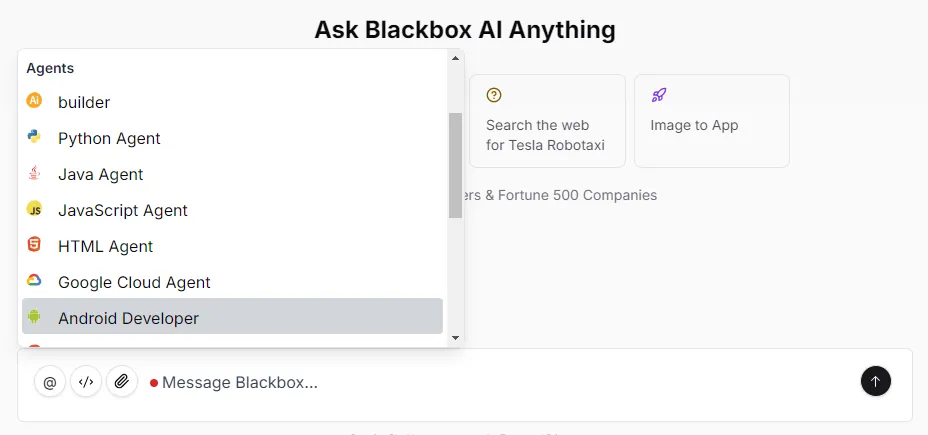This screenshot has width=928, height=435.
Task: Click the code brackets button
Action: pos(86,382)
